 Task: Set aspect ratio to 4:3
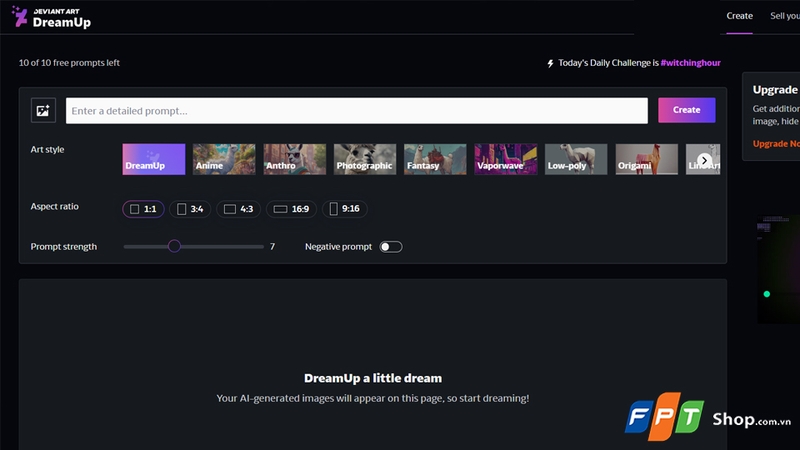[x=238, y=209]
